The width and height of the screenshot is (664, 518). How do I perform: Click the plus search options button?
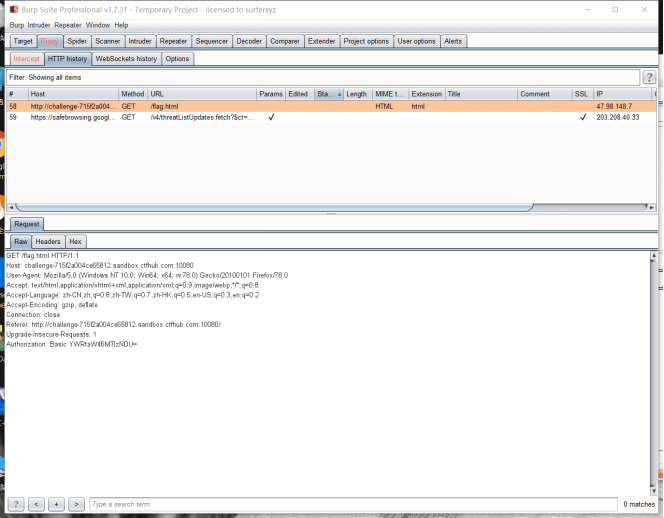pyautogui.click(x=56, y=504)
